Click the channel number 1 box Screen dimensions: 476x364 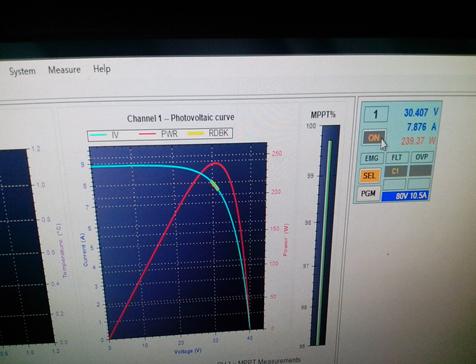(376, 114)
